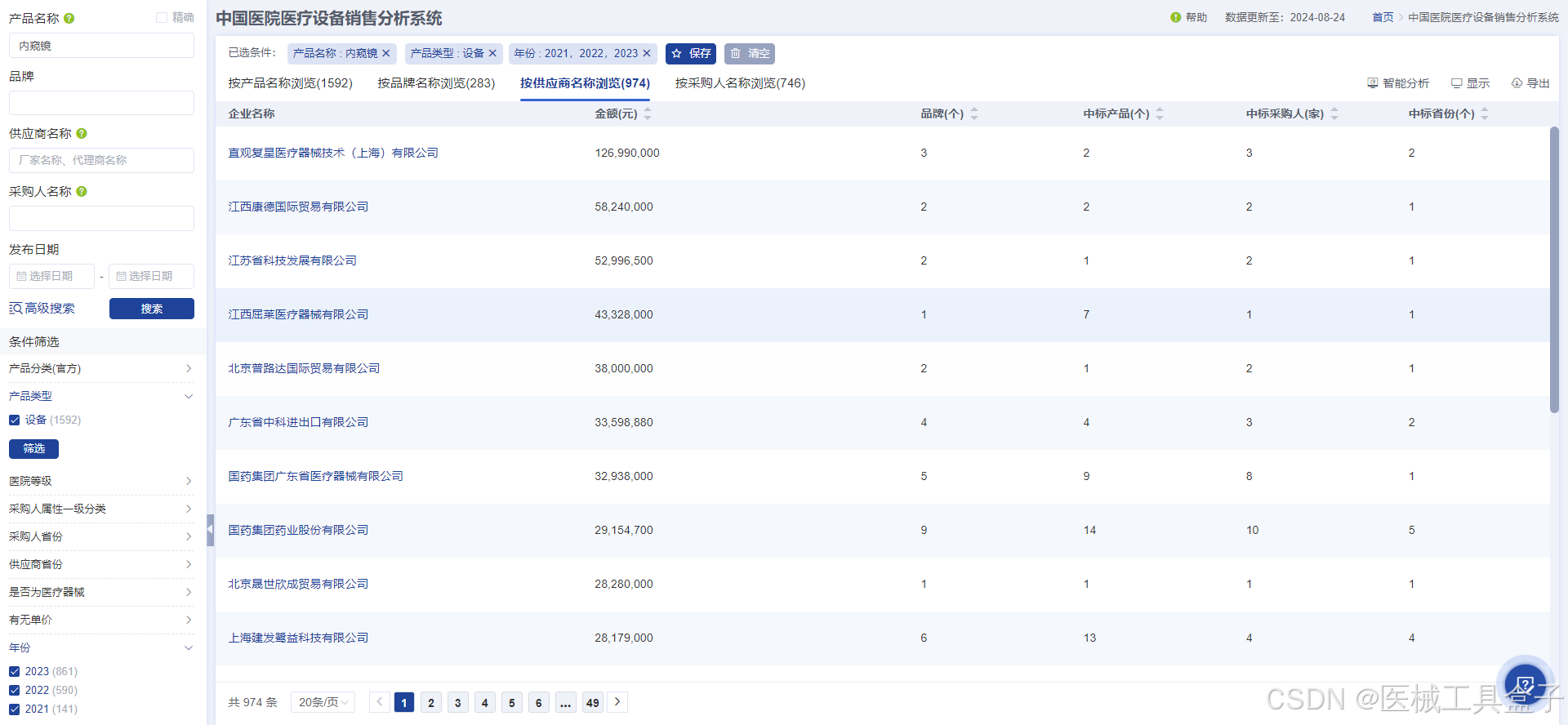The height and width of the screenshot is (725, 1568).
Task: Sort by 中标省份(个) column arrows
Action: tap(1485, 113)
